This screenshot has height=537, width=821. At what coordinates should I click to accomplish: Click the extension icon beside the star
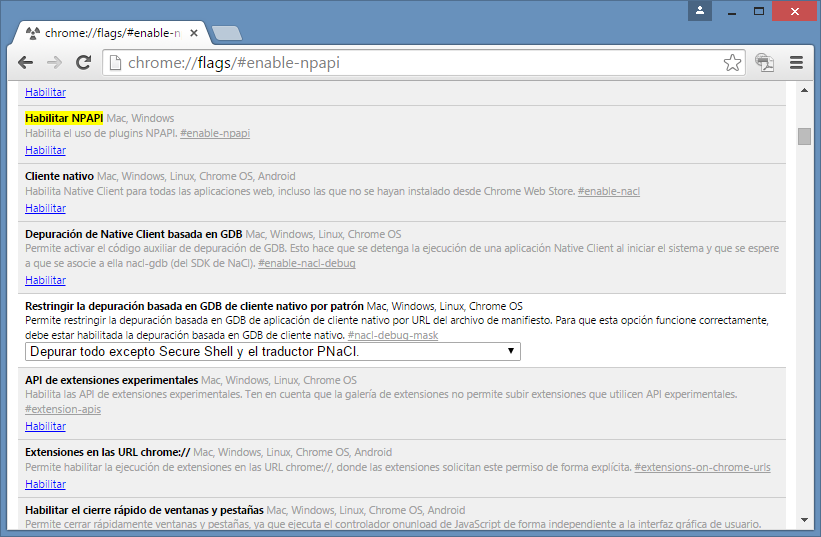pyautogui.click(x=765, y=63)
